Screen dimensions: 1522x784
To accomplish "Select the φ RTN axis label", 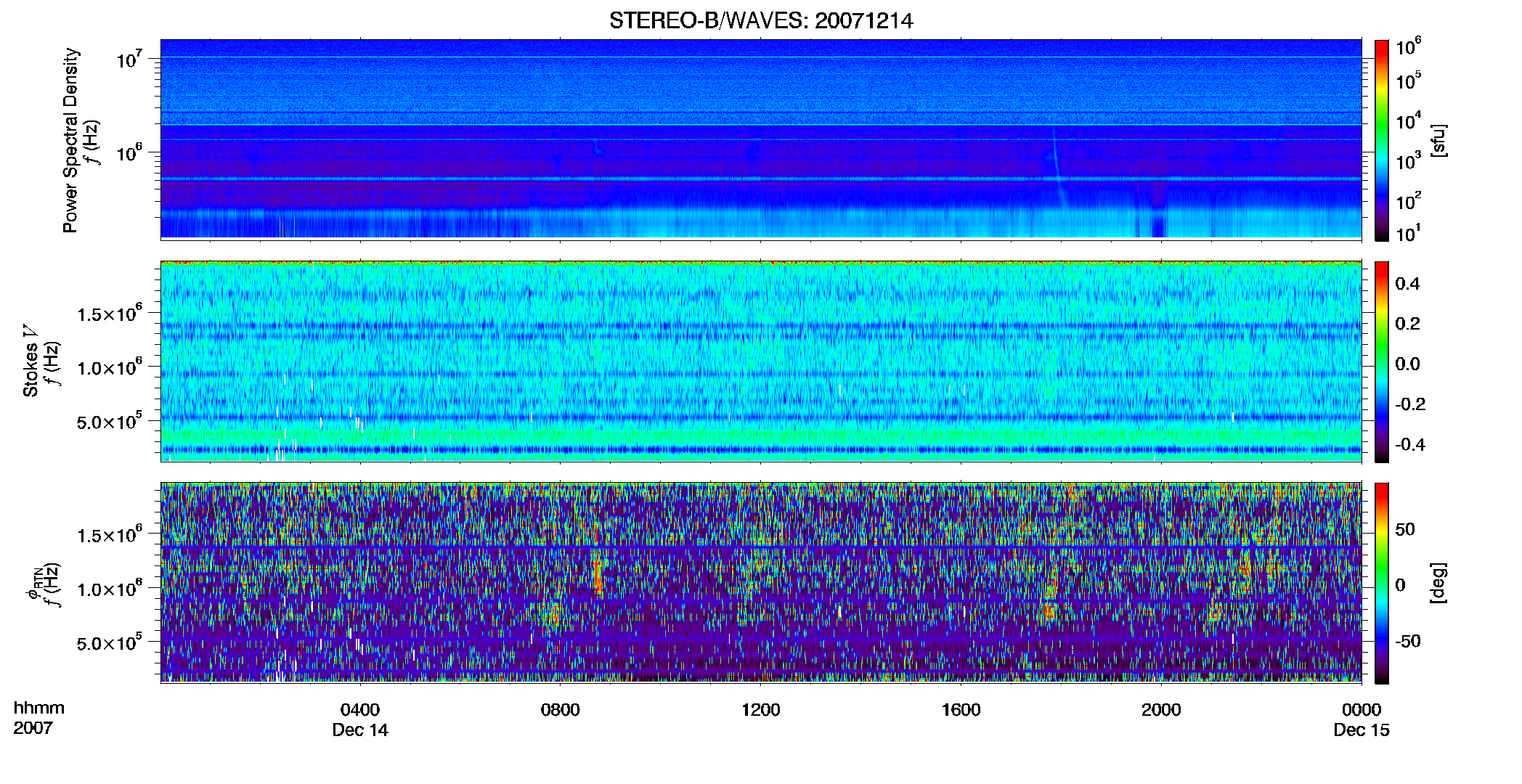I will 33,584.
